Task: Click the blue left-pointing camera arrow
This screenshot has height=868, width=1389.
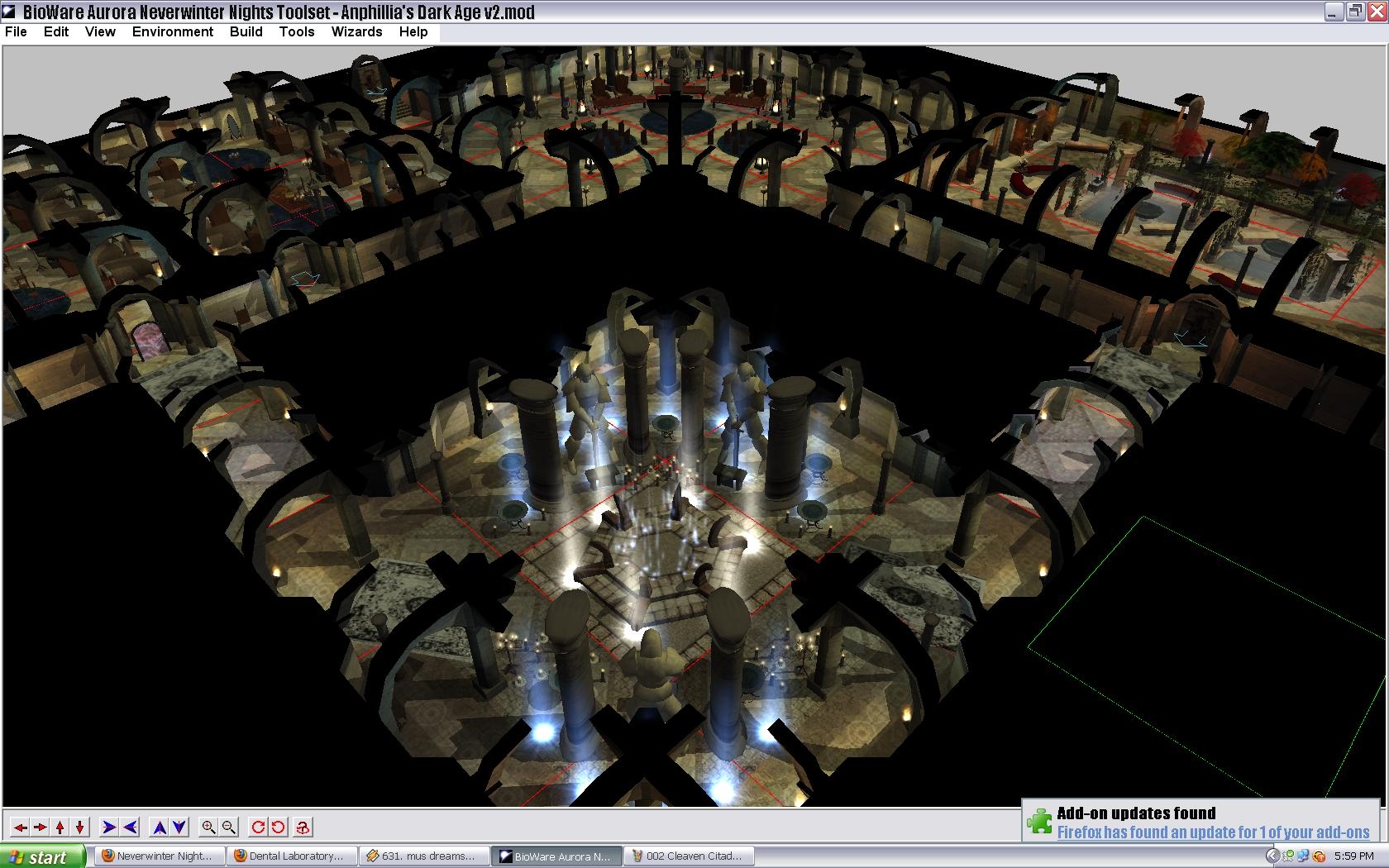Action: click(130, 827)
